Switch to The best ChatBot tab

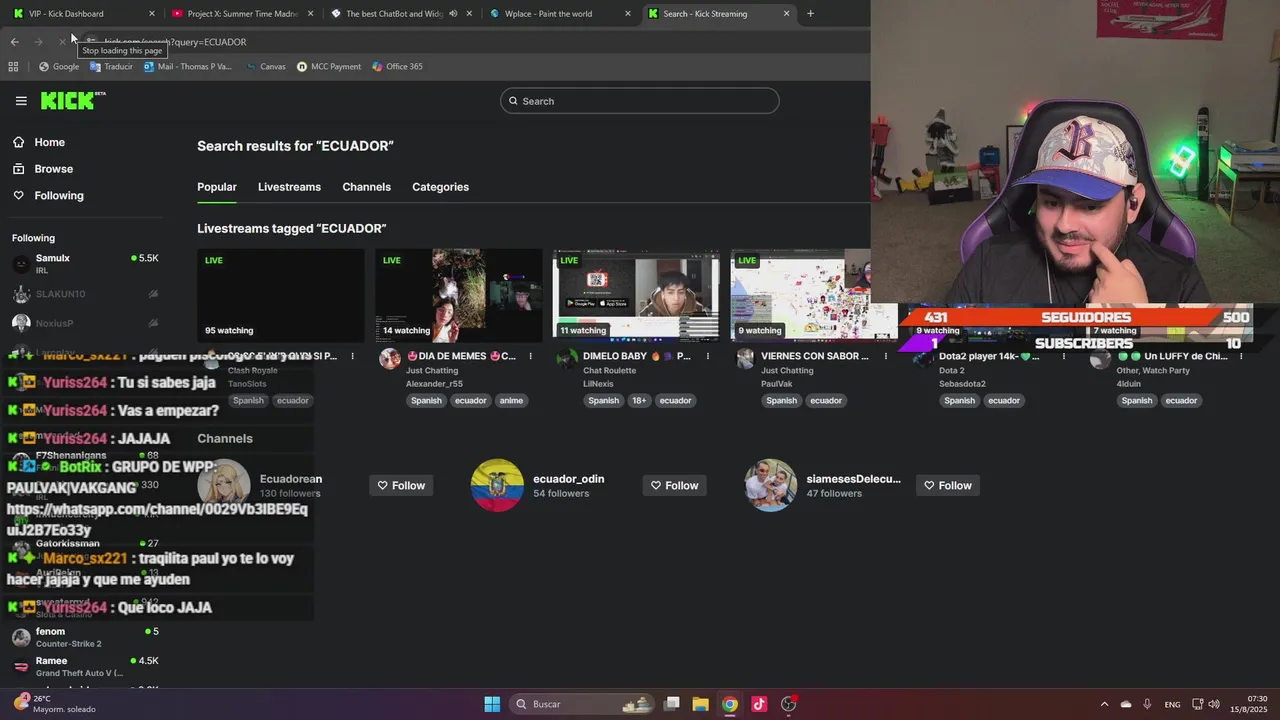(x=400, y=14)
